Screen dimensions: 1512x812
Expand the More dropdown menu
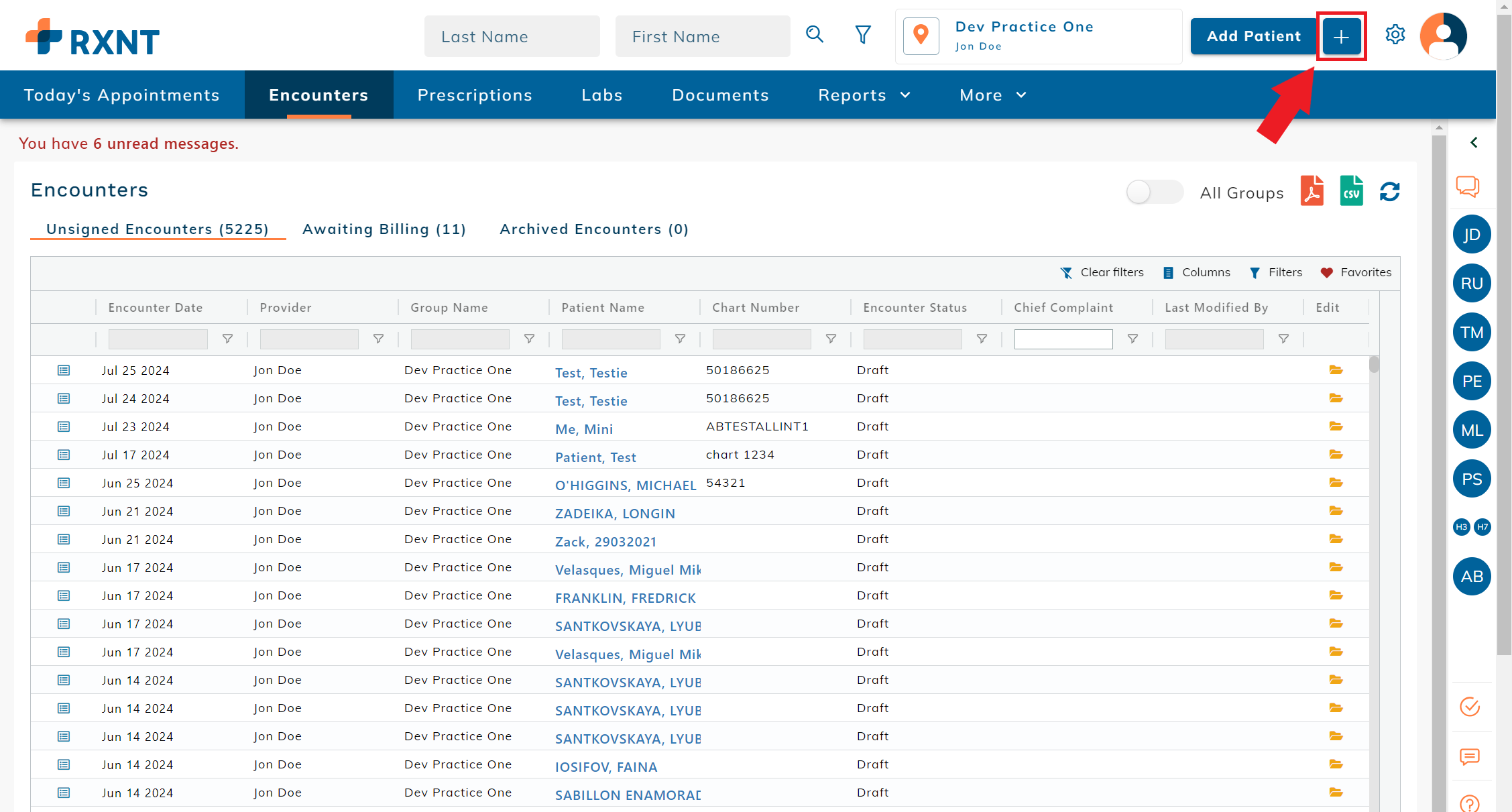pyautogui.click(x=992, y=95)
